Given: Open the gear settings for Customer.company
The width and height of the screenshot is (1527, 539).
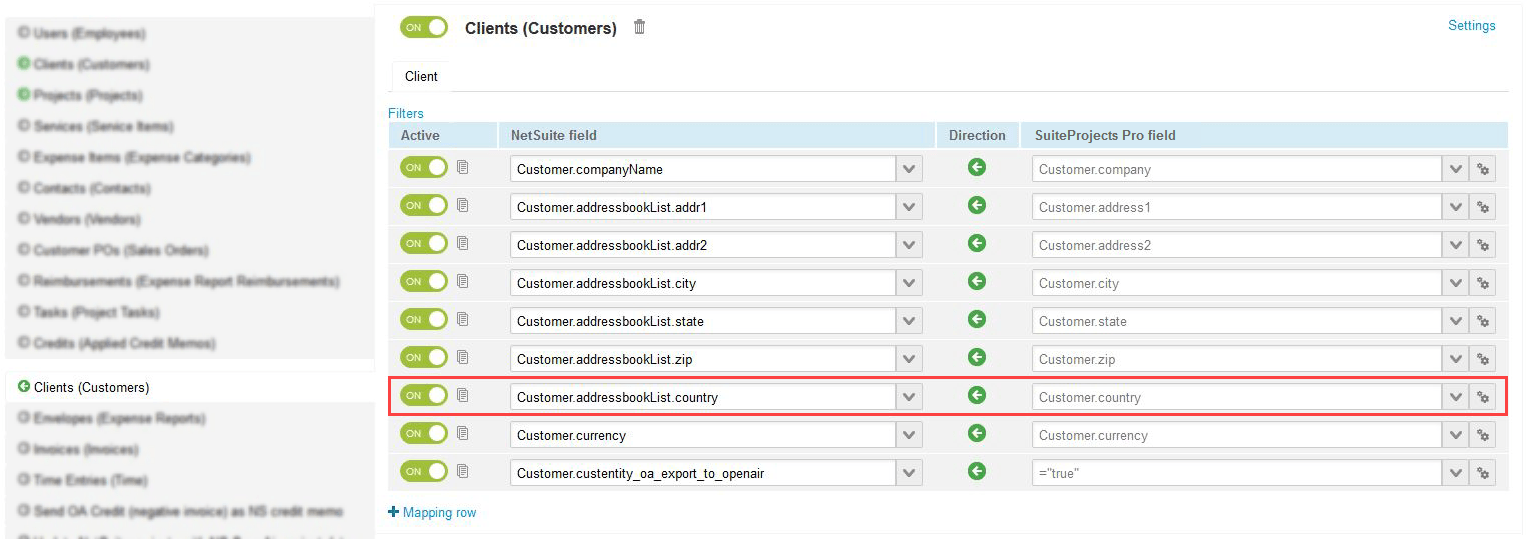Looking at the screenshot, I should pos(1483,169).
